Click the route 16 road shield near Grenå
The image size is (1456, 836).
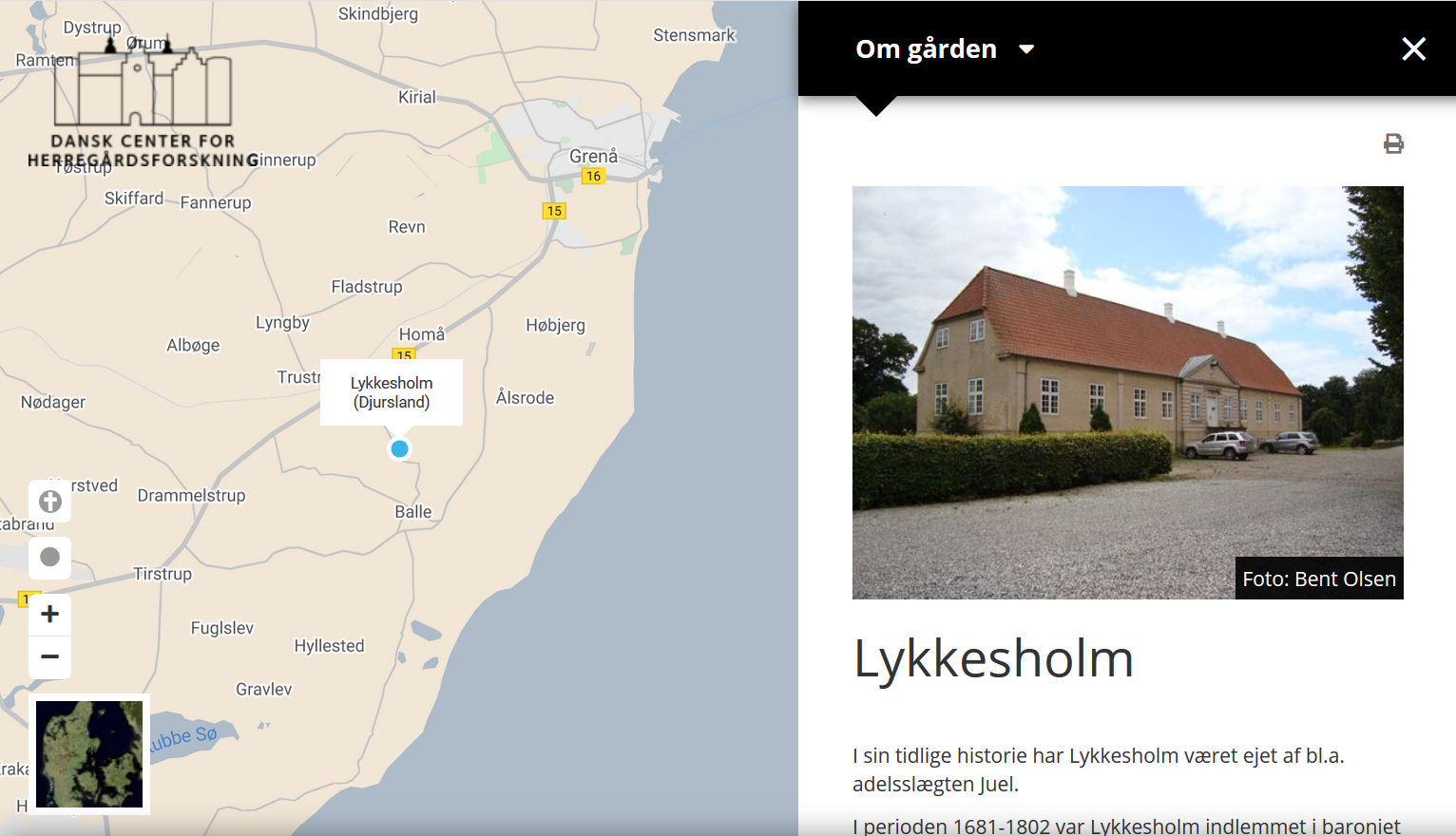pos(593,176)
